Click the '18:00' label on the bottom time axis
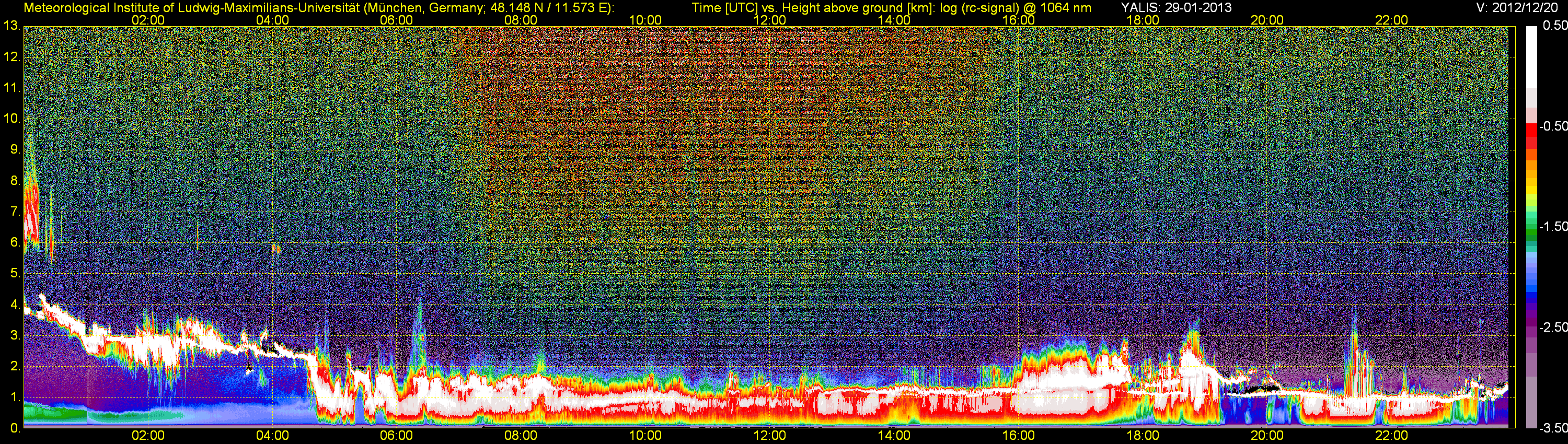Image resolution: width=1568 pixels, height=444 pixels. (1143, 436)
